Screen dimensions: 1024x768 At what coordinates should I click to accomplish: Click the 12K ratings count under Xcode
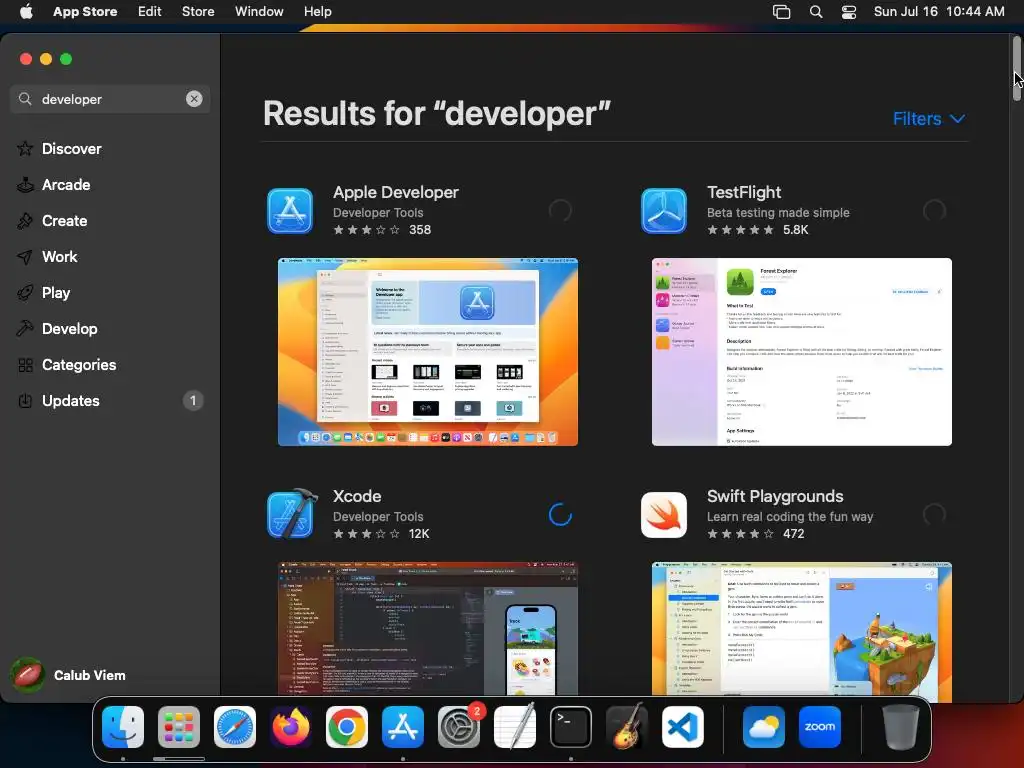coord(419,534)
